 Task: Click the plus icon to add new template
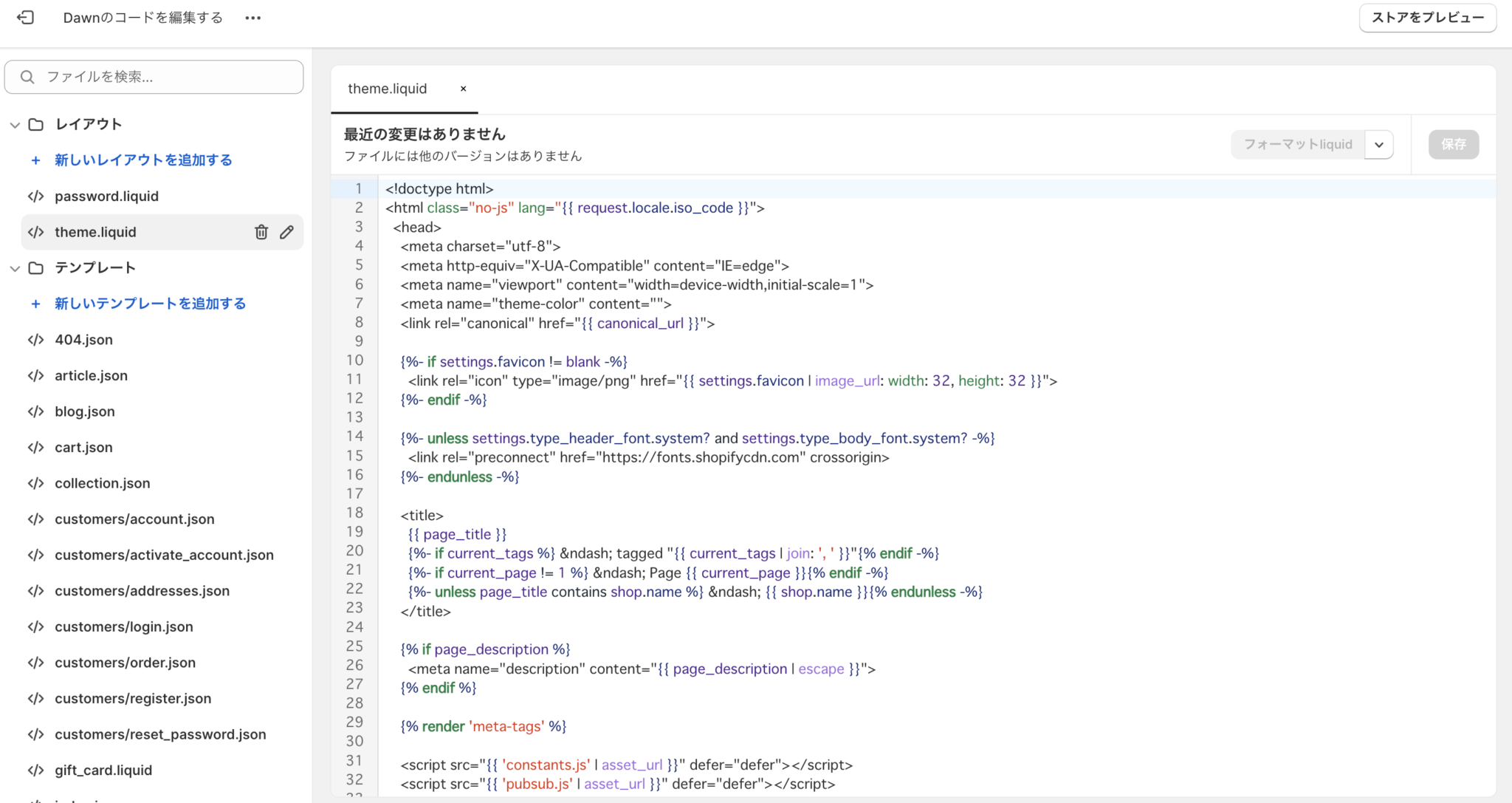pos(35,304)
